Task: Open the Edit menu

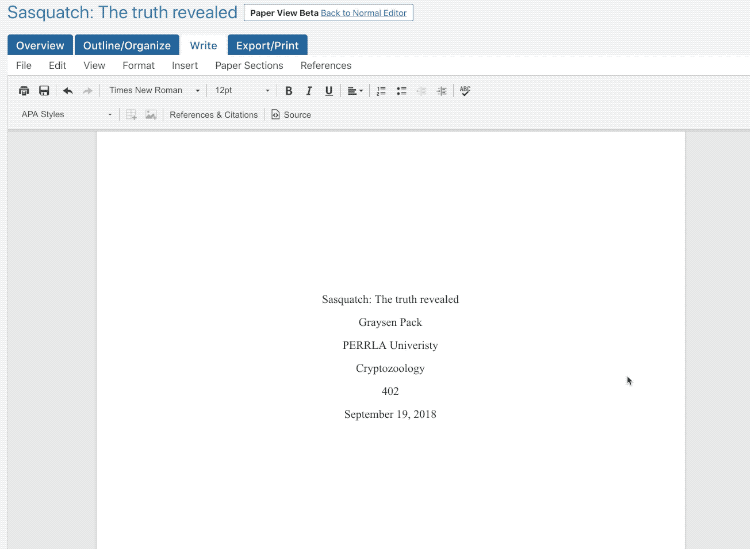Action: point(57,66)
